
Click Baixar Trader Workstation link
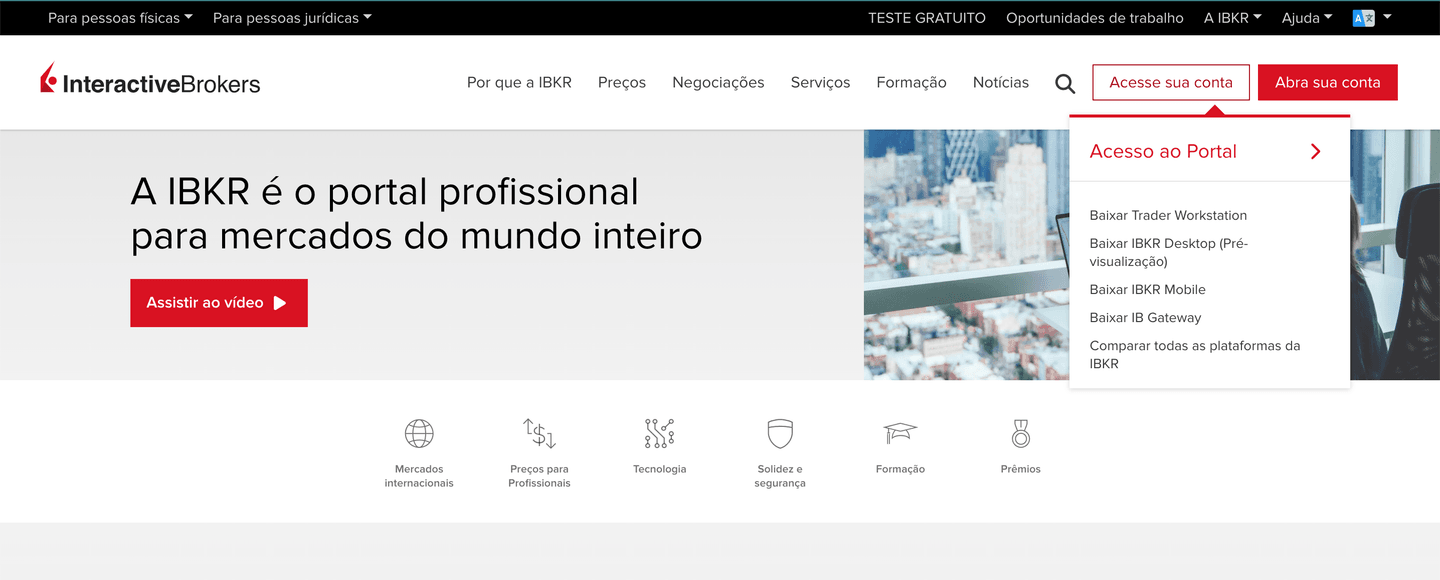pos(1168,216)
